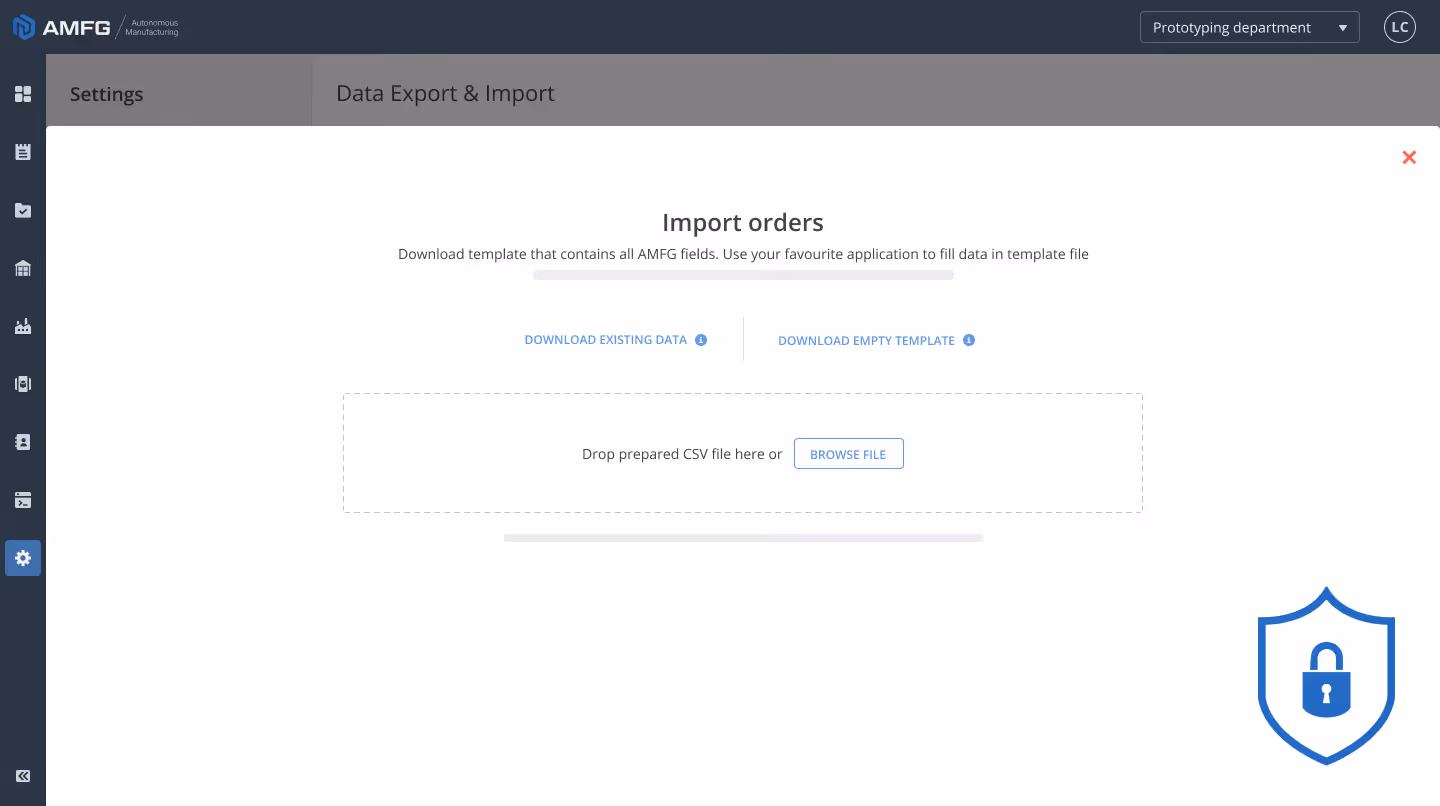Click the Browse File button
This screenshot has height=806, width=1440.
pos(848,453)
